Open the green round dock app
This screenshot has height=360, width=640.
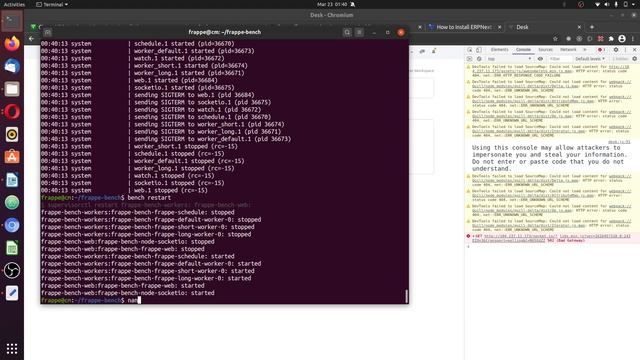[12, 202]
